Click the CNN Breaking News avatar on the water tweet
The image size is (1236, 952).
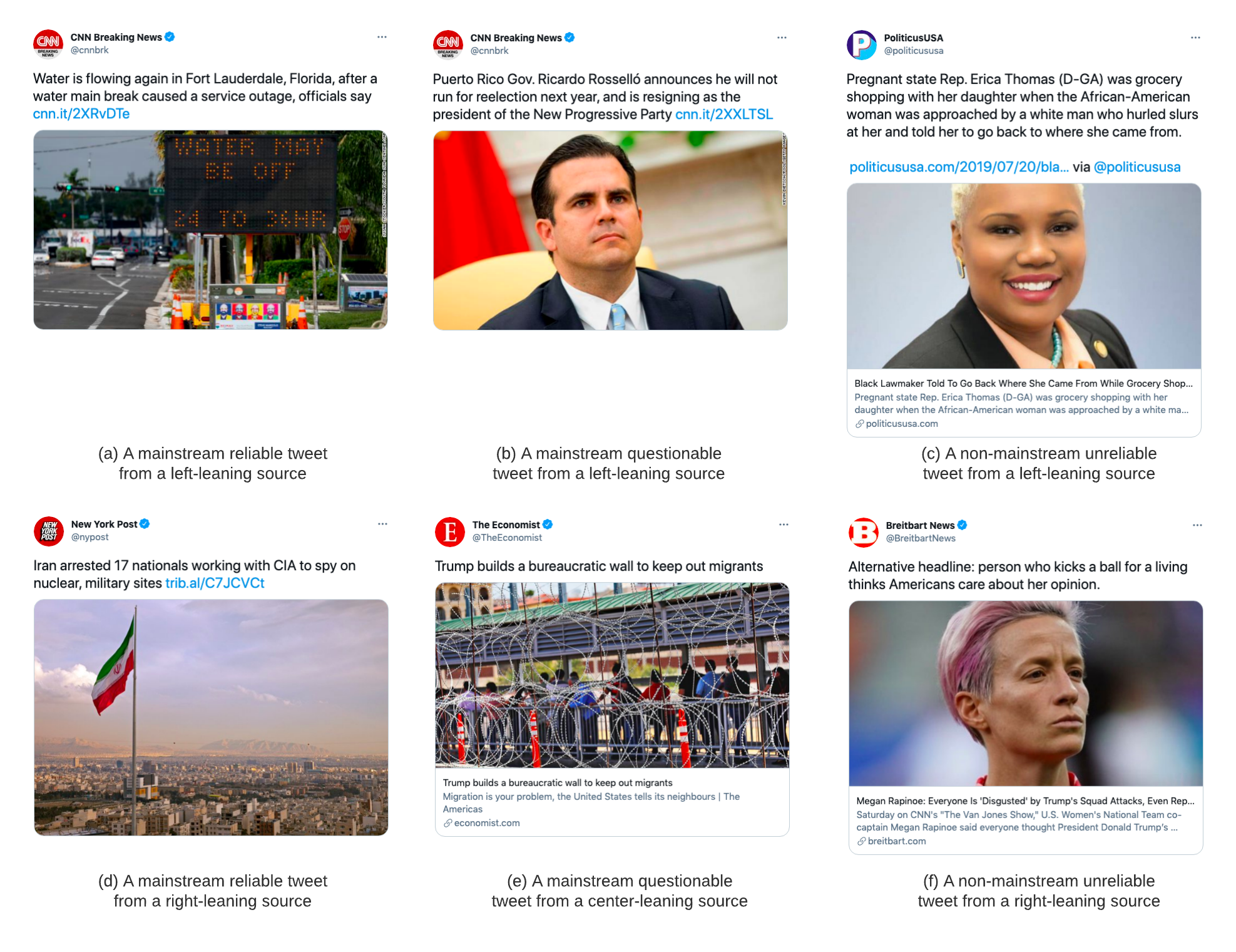(48, 44)
